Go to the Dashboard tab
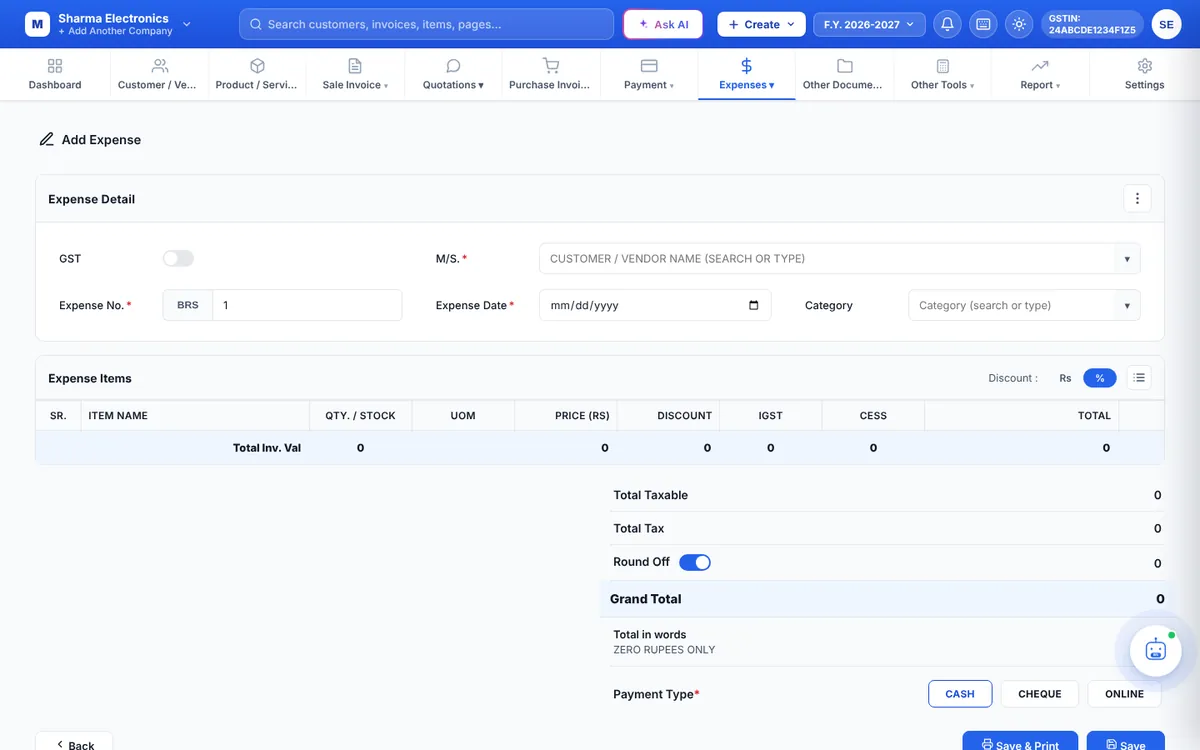The width and height of the screenshot is (1200, 750). click(x=55, y=75)
